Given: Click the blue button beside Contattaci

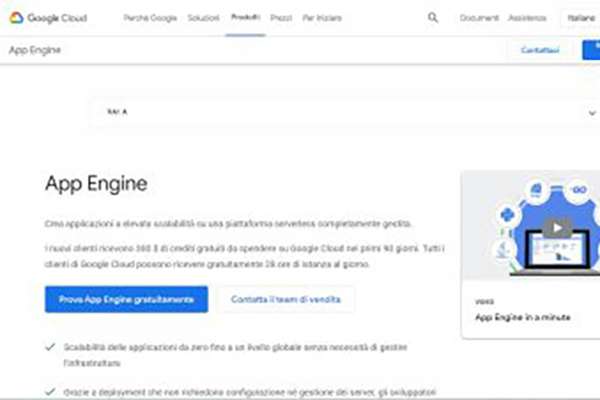Looking at the screenshot, I should click(x=591, y=50).
